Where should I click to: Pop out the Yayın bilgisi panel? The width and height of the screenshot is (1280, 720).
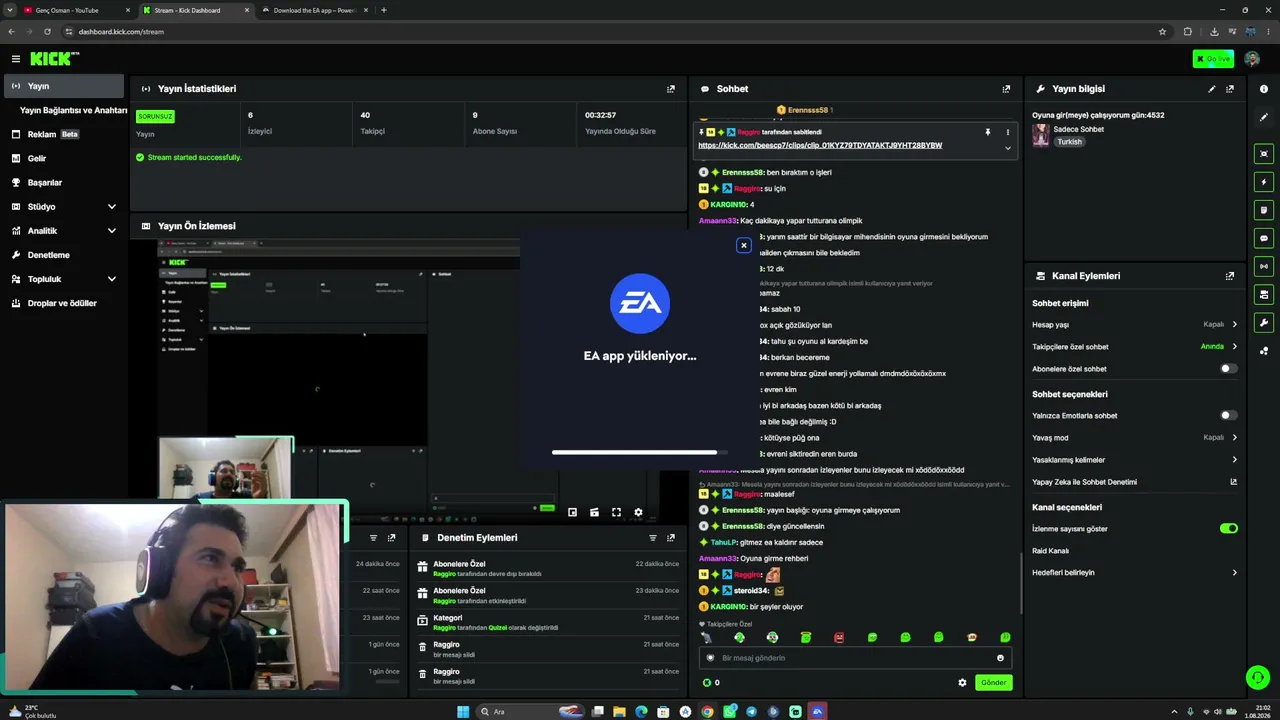[1230, 89]
